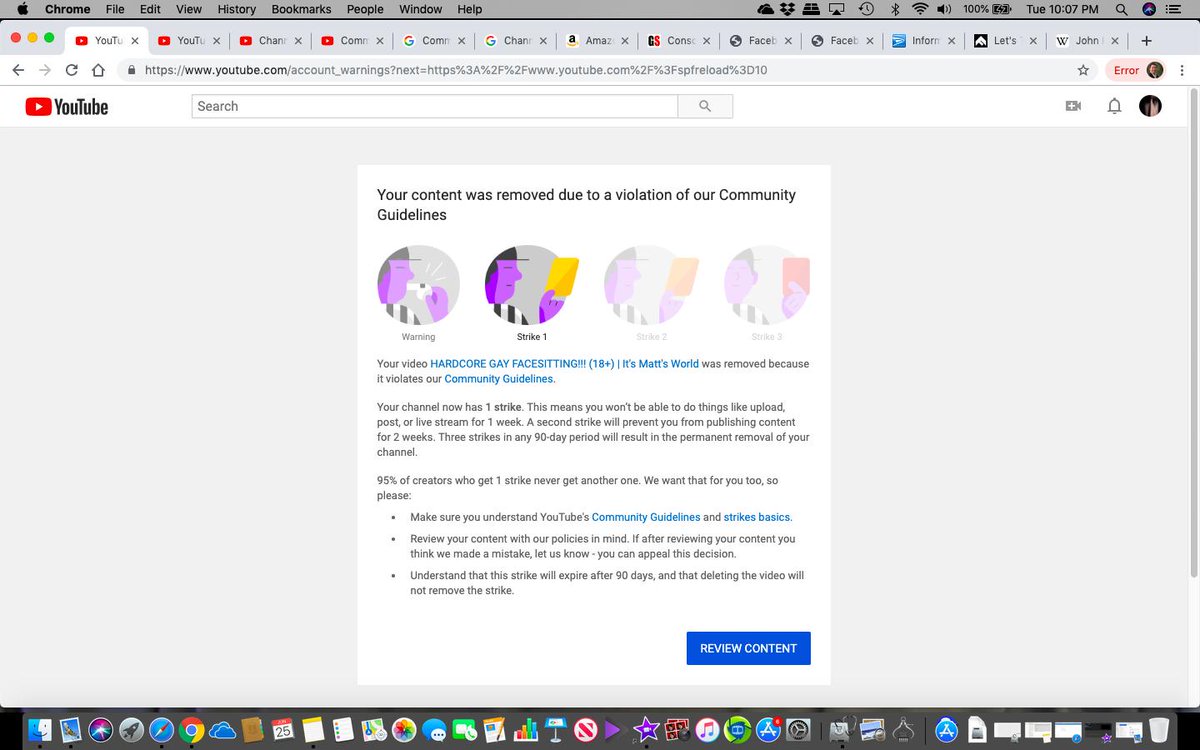Open a new tab with plus button
1200x750 pixels.
click(x=1146, y=41)
